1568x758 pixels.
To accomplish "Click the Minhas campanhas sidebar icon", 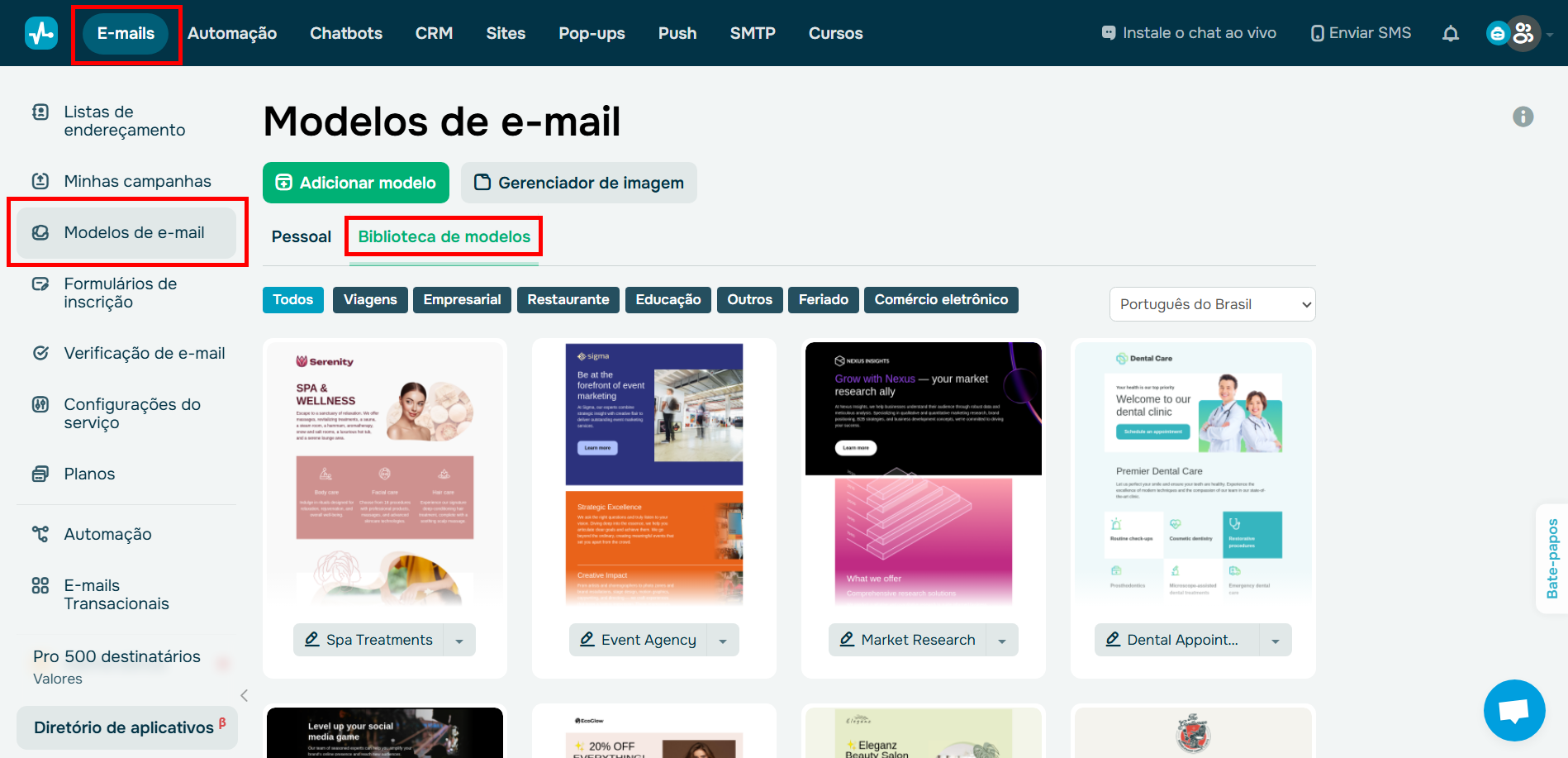I will click(x=40, y=180).
